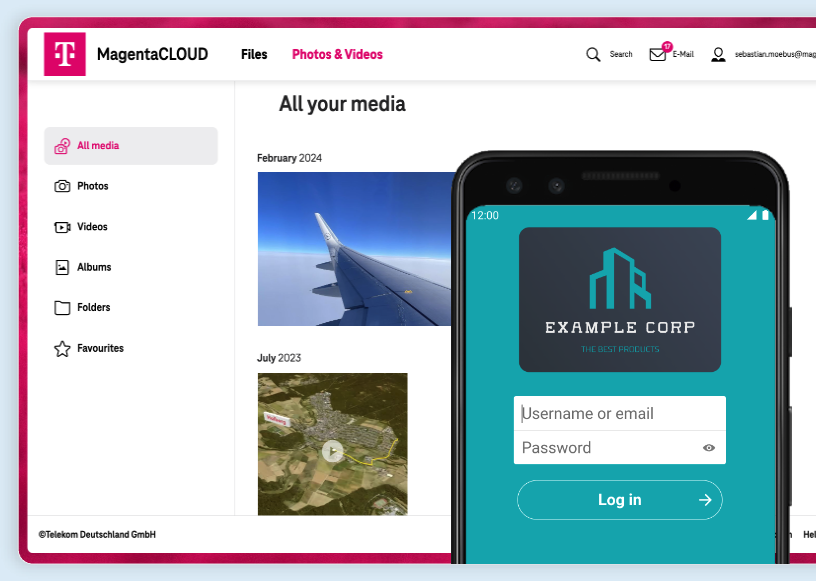Click the Password input field
The height and width of the screenshot is (581, 816).
coord(619,448)
